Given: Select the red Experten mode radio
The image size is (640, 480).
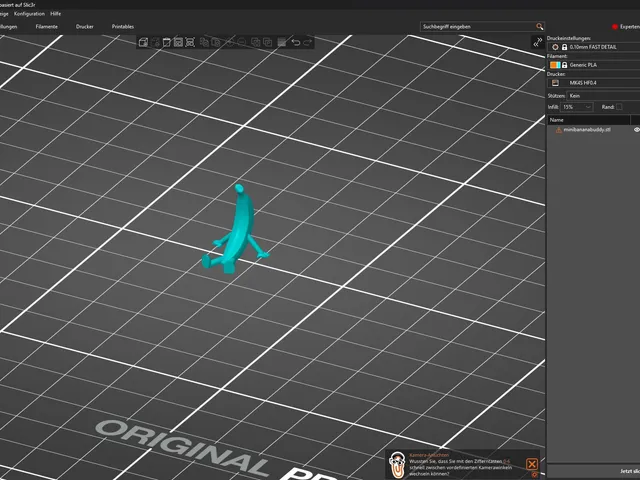Looking at the screenshot, I should tap(615, 27).
